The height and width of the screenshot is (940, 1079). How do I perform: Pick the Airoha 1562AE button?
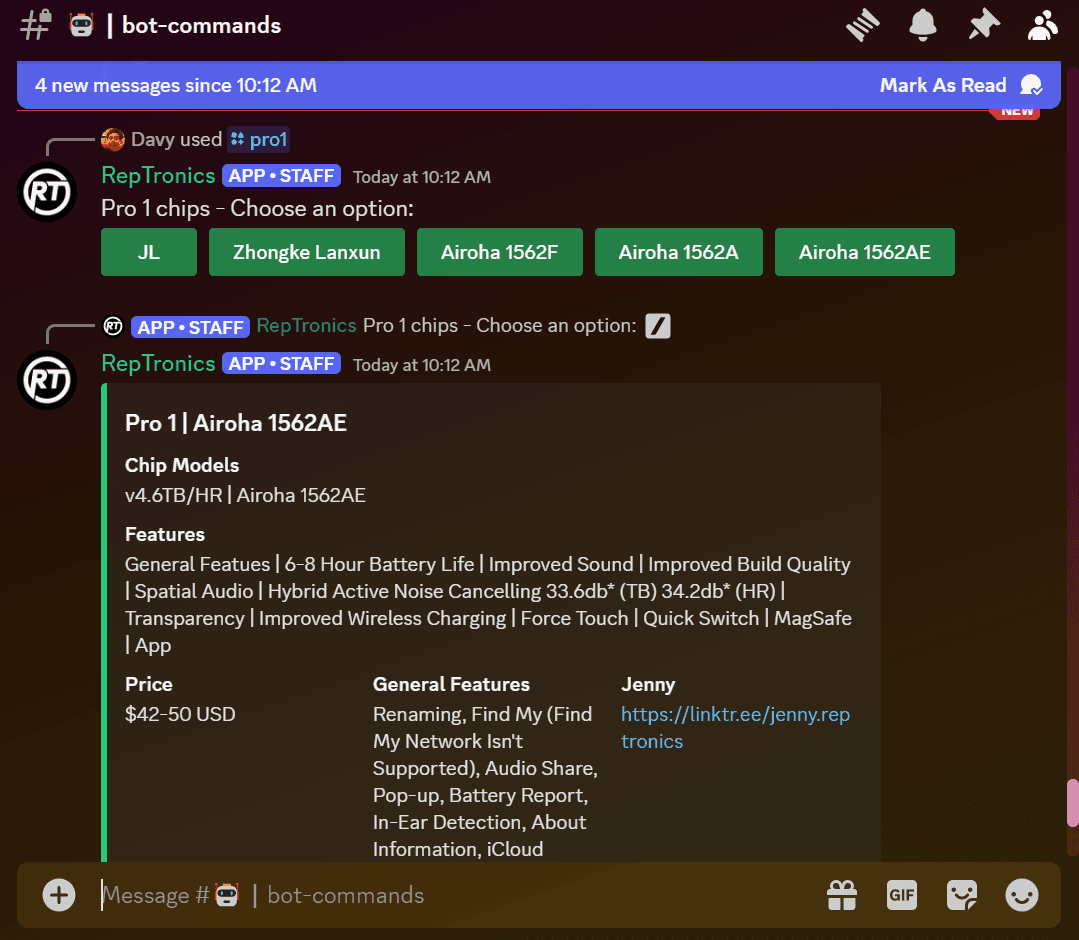[864, 252]
